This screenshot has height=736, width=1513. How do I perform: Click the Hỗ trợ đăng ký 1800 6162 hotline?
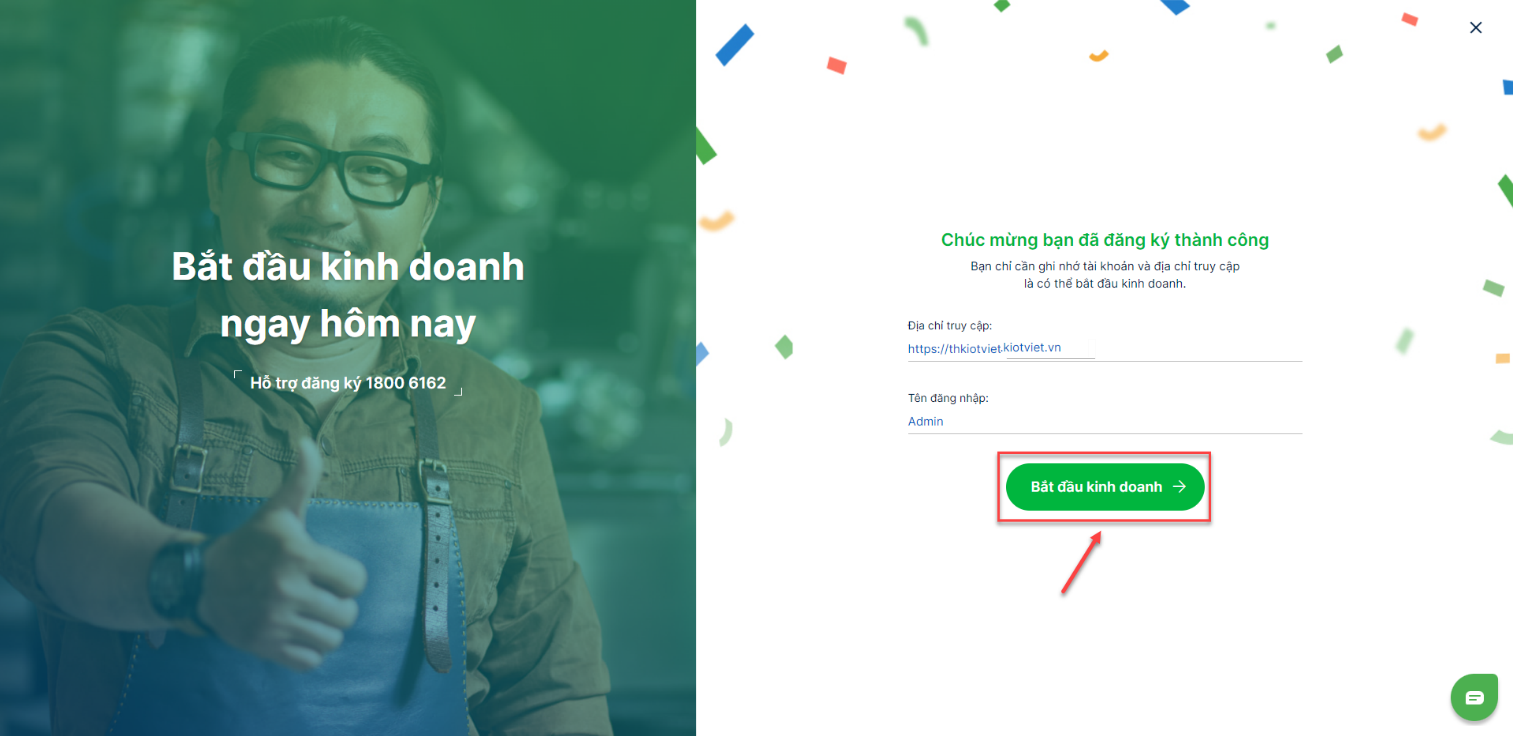348,383
